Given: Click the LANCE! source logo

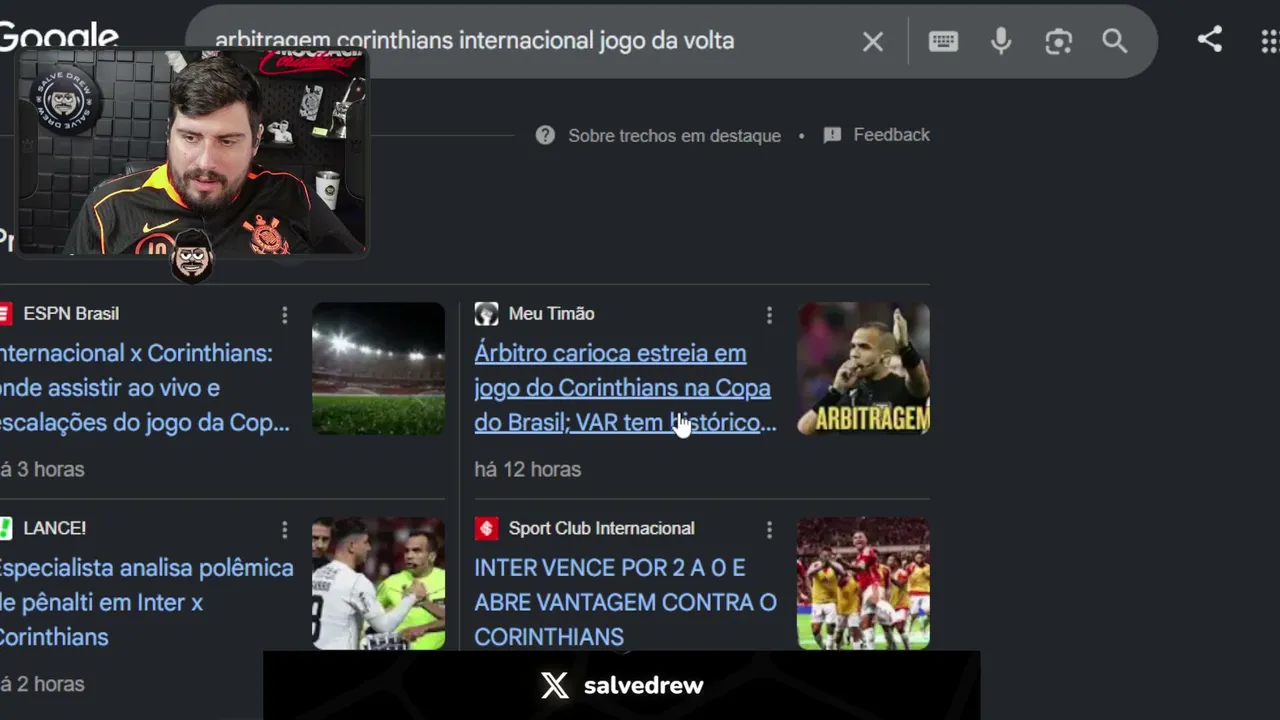Looking at the screenshot, I should coord(5,528).
